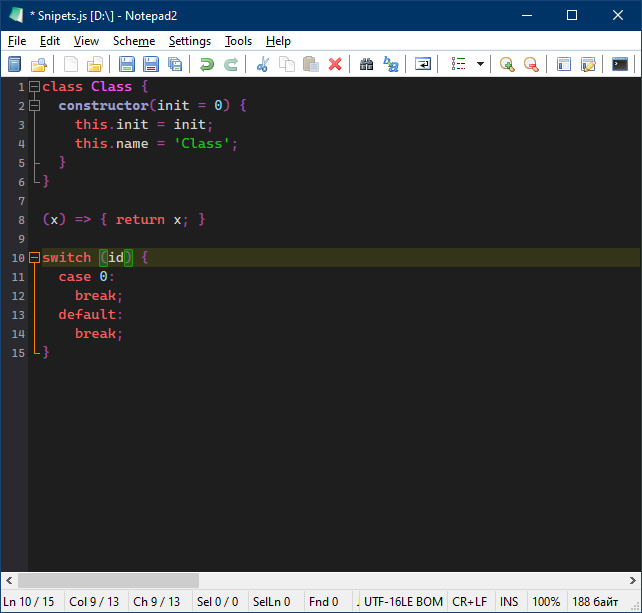The height and width of the screenshot is (613, 642).
Task: Click the Select Scheme toolbar icon
Action: (563, 64)
